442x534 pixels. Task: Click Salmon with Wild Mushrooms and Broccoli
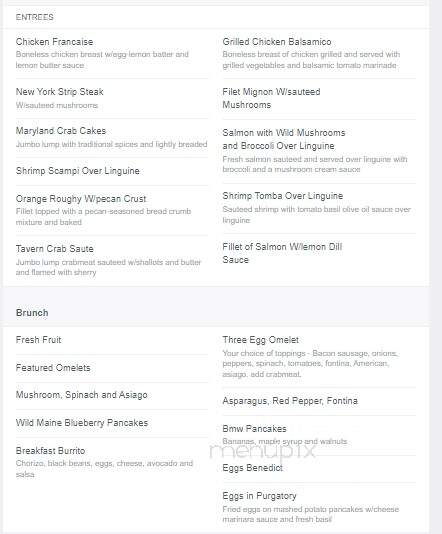click(284, 139)
